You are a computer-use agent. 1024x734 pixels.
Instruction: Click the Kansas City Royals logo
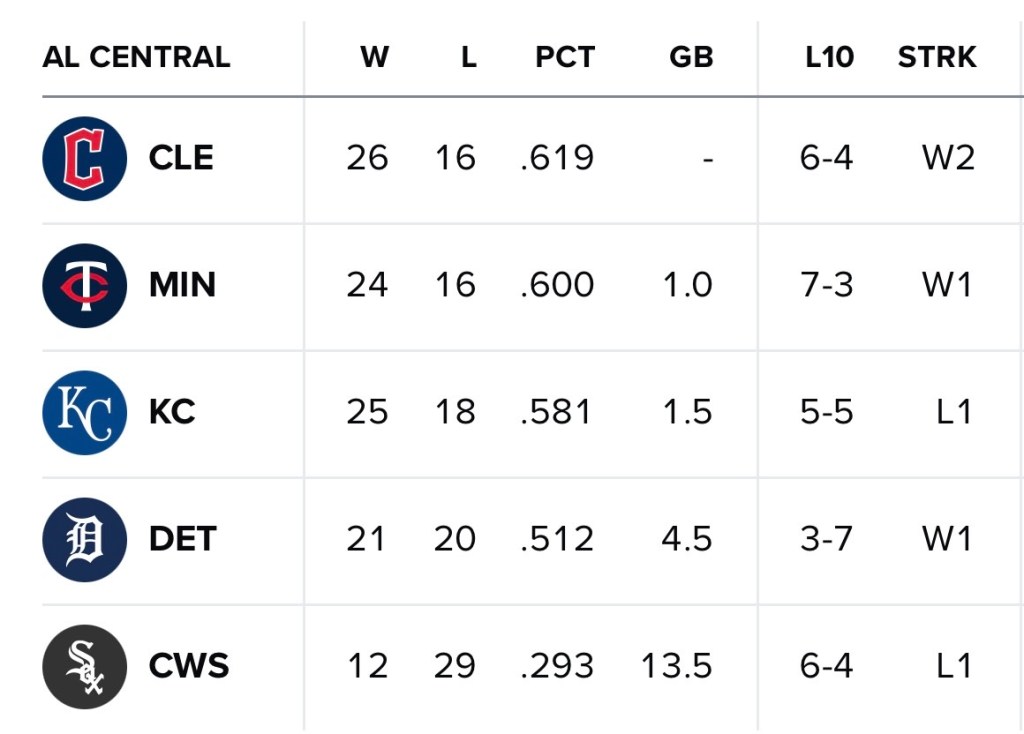tap(84, 412)
